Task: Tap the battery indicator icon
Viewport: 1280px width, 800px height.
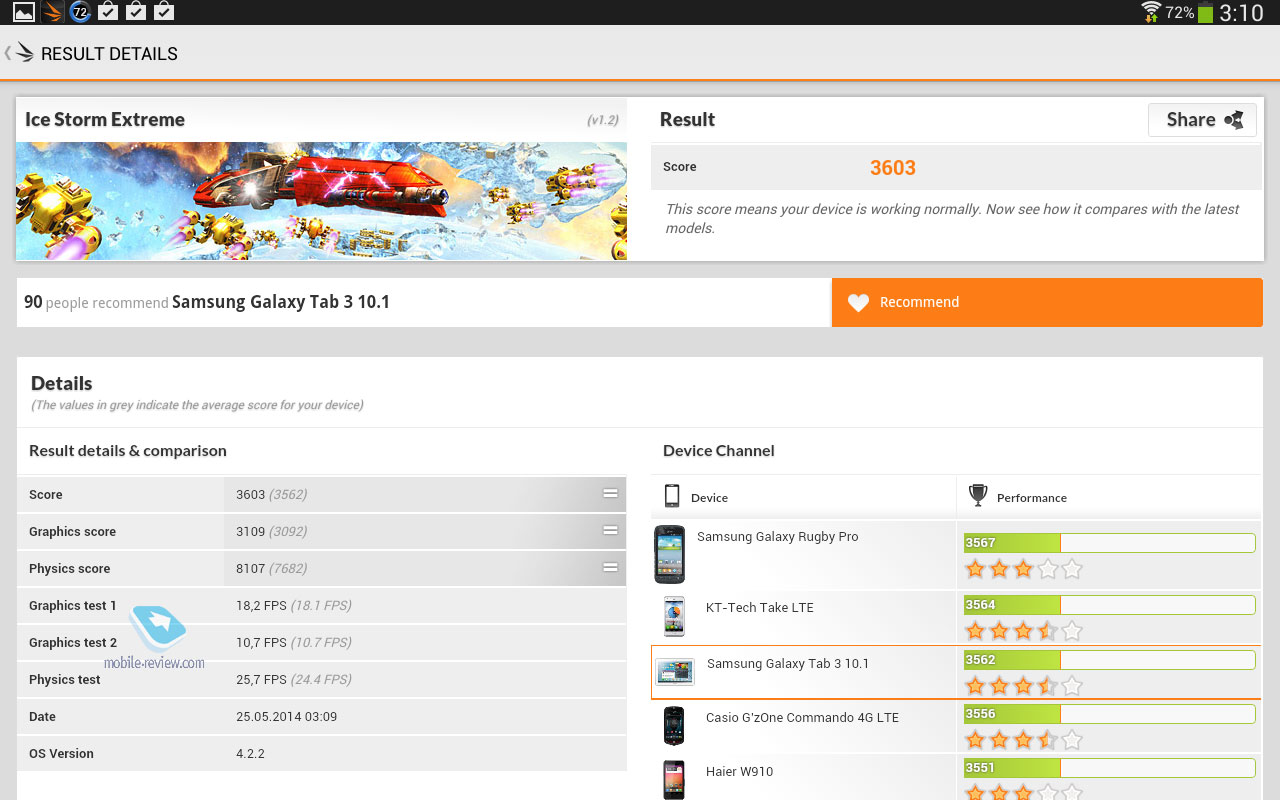Action: (x=1205, y=13)
